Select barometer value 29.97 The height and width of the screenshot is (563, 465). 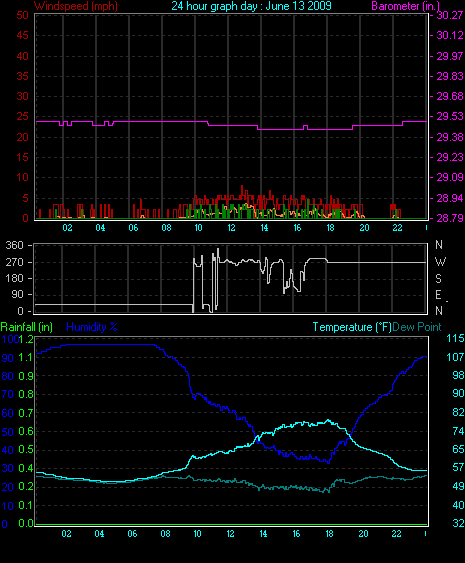click(449, 56)
